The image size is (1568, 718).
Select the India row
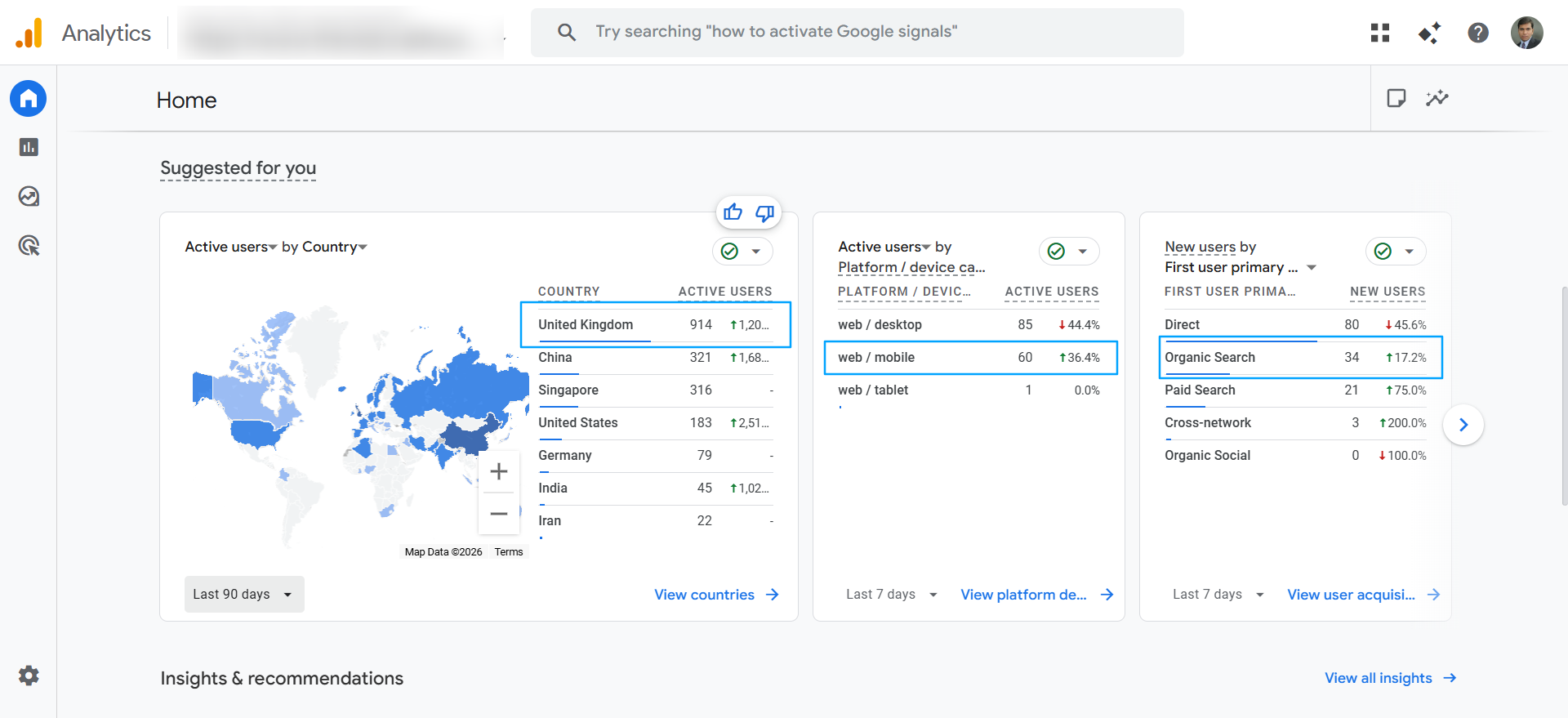[x=656, y=488]
